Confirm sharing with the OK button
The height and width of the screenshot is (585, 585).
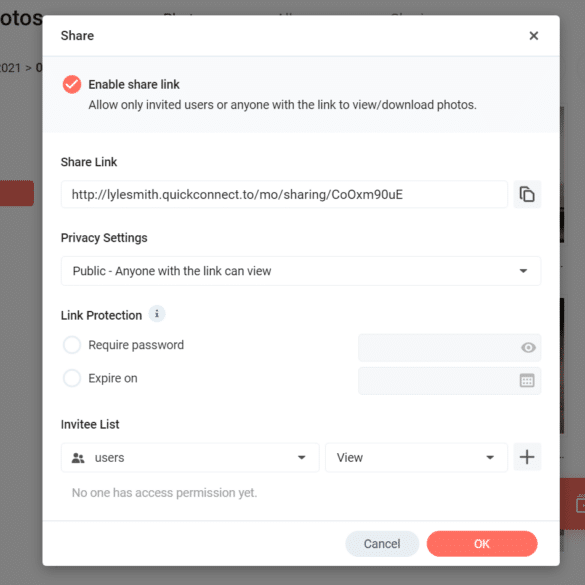482,544
